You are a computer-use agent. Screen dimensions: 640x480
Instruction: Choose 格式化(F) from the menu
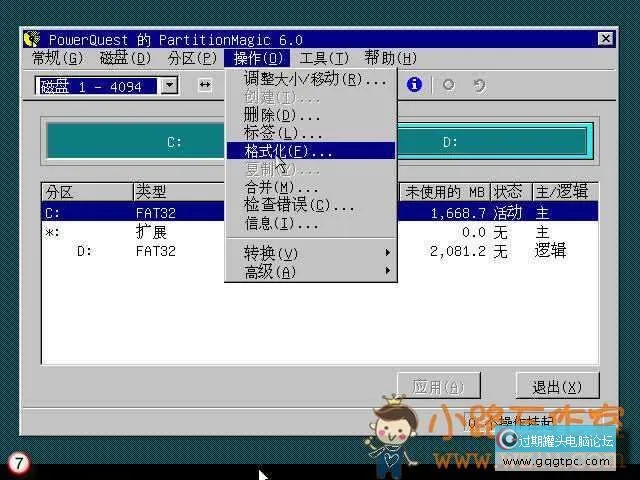click(x=311, y=151)
